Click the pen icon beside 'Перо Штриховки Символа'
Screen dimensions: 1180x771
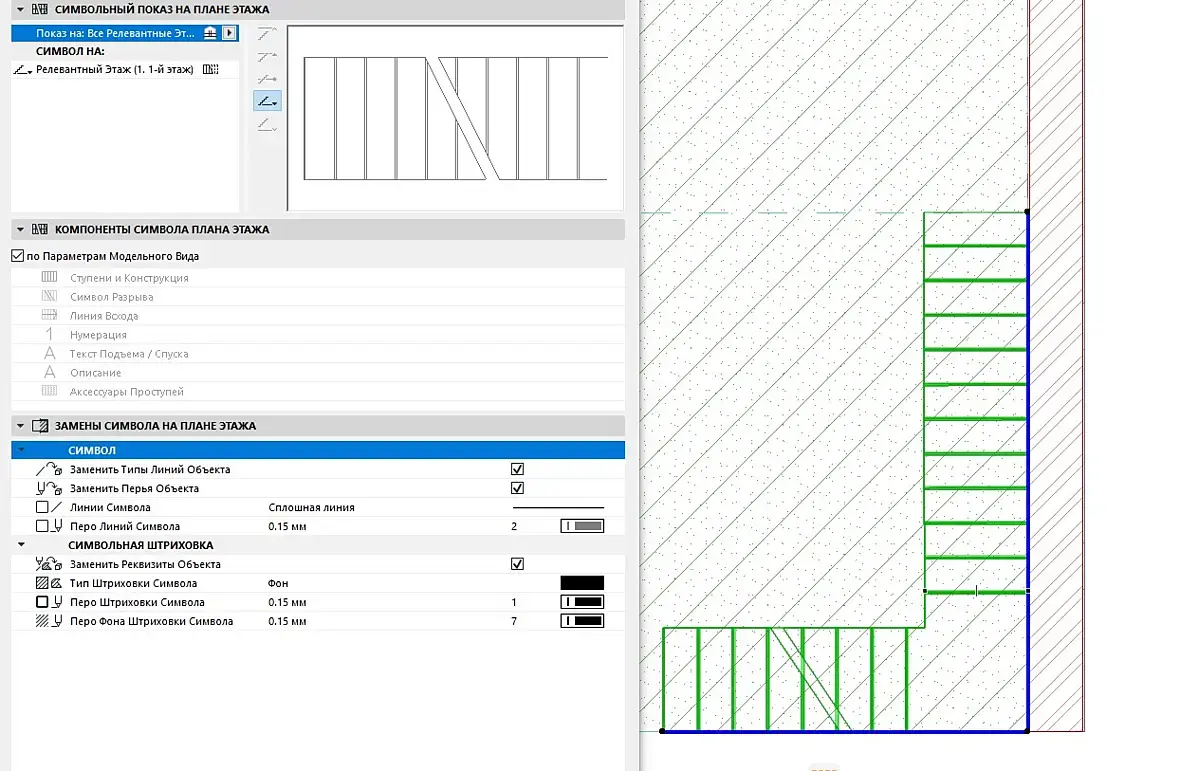[49, 602]
